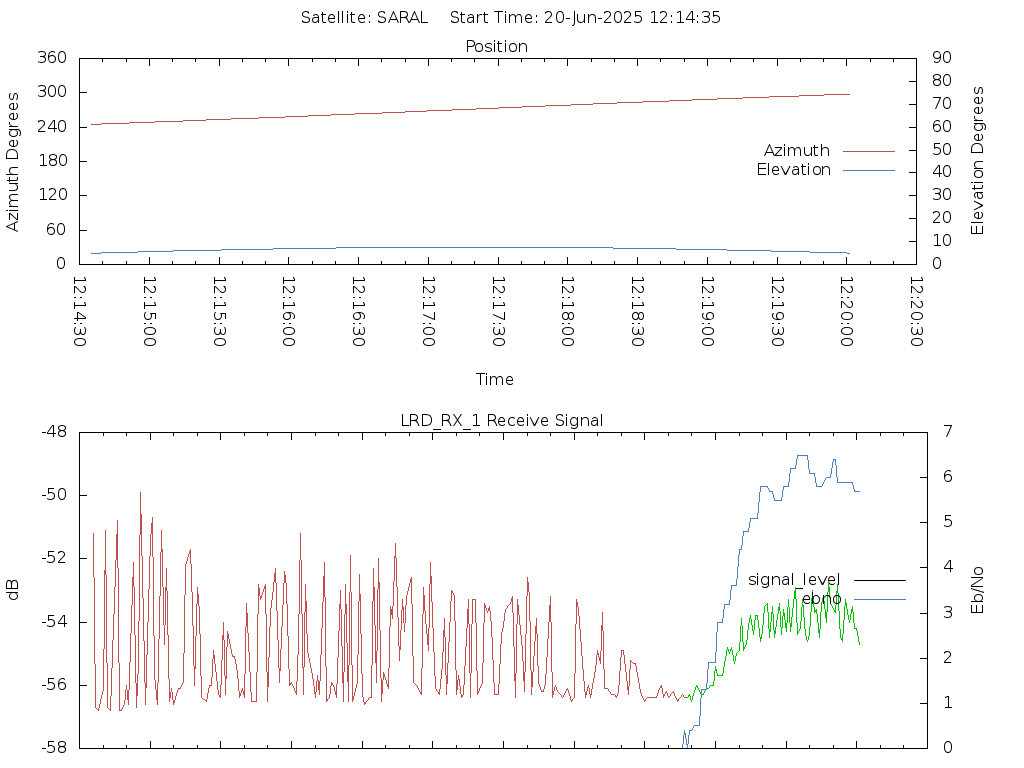Click the 5 tick on Eb/No axis
The width and height of the screenshot is (1024, 768).
[948, 522]
